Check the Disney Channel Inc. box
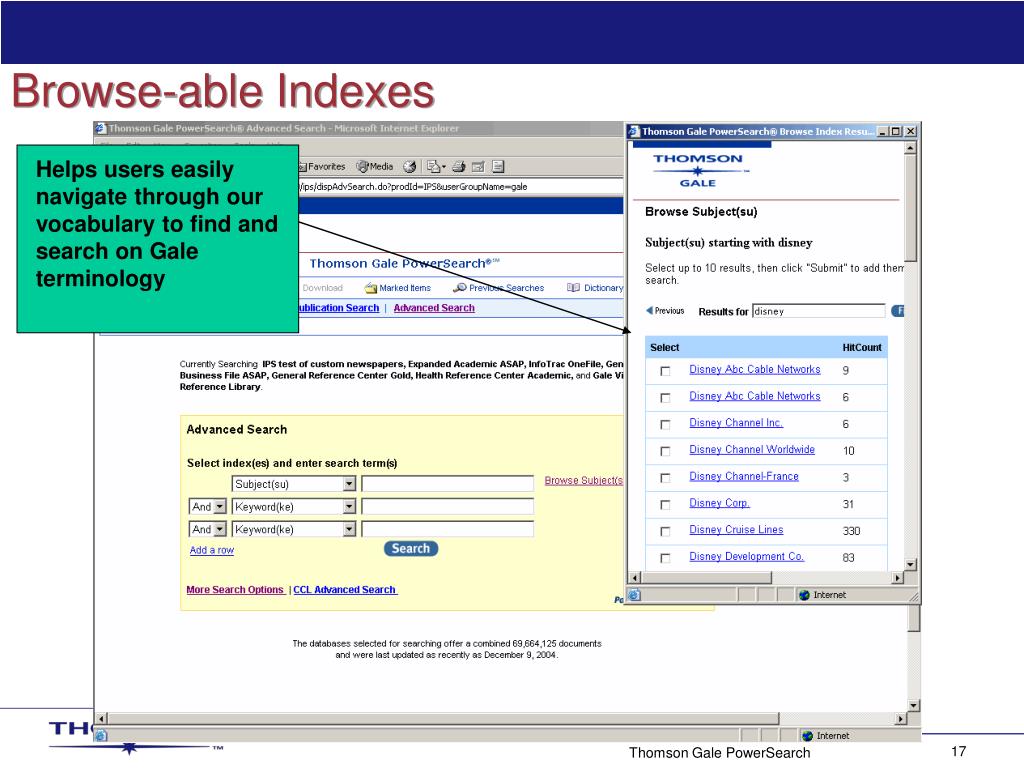 coord(665,424)
